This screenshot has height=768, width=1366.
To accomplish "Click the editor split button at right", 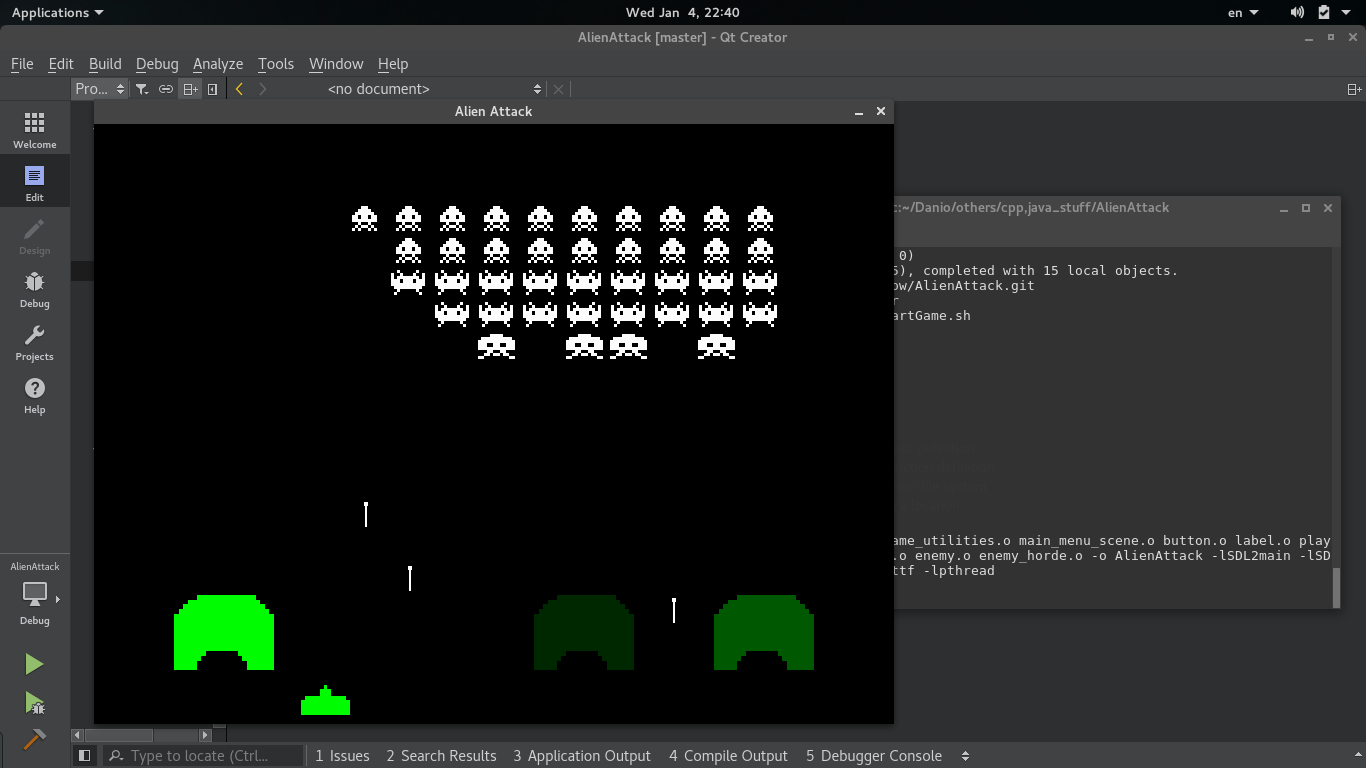I will tap(1354, 89).
